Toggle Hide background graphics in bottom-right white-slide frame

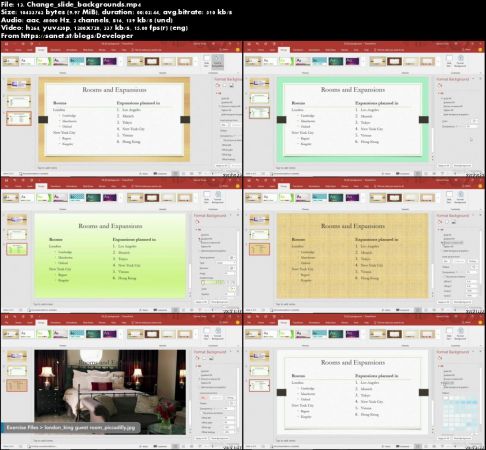click(455, 387)
